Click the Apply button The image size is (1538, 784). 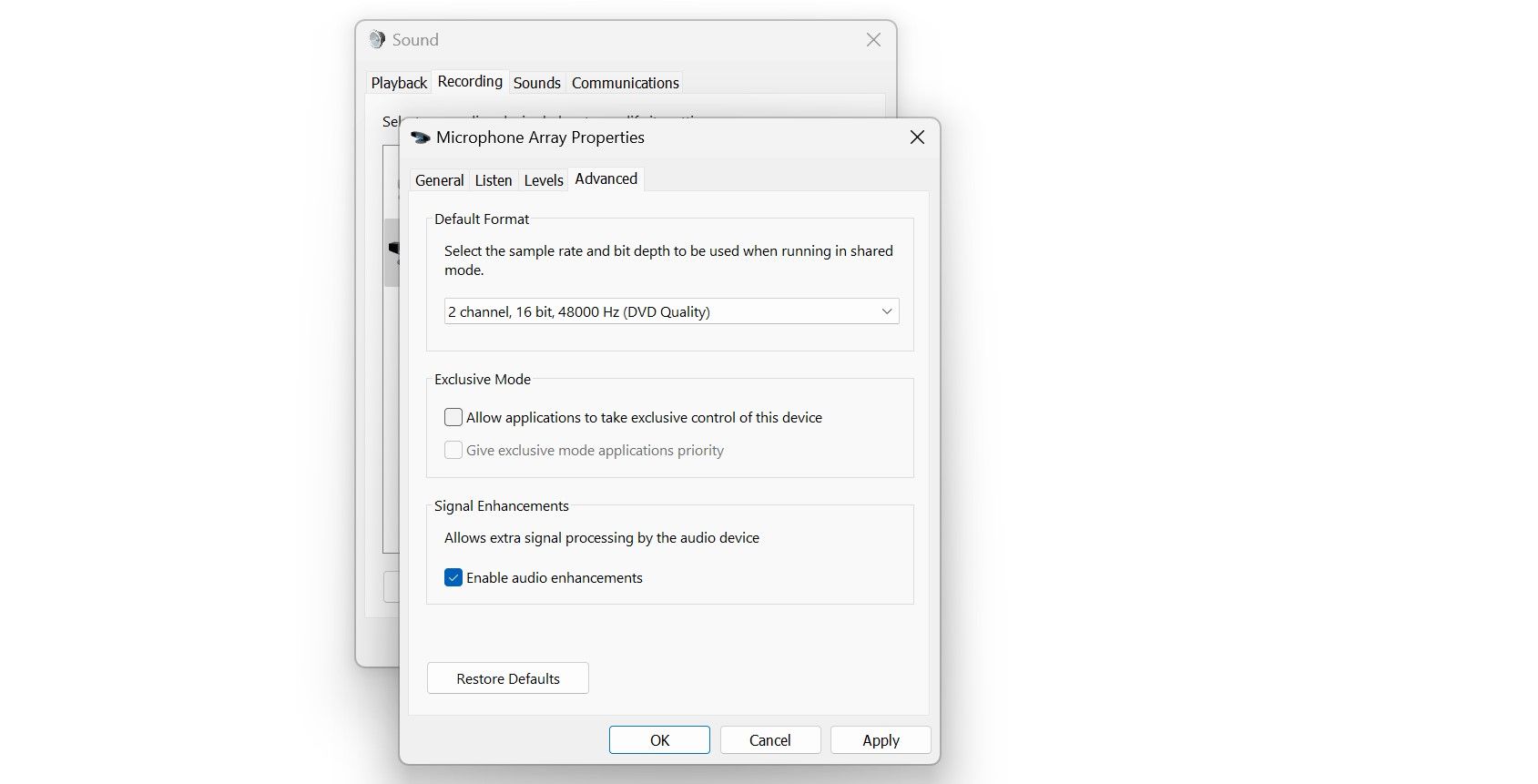point(880,740)
